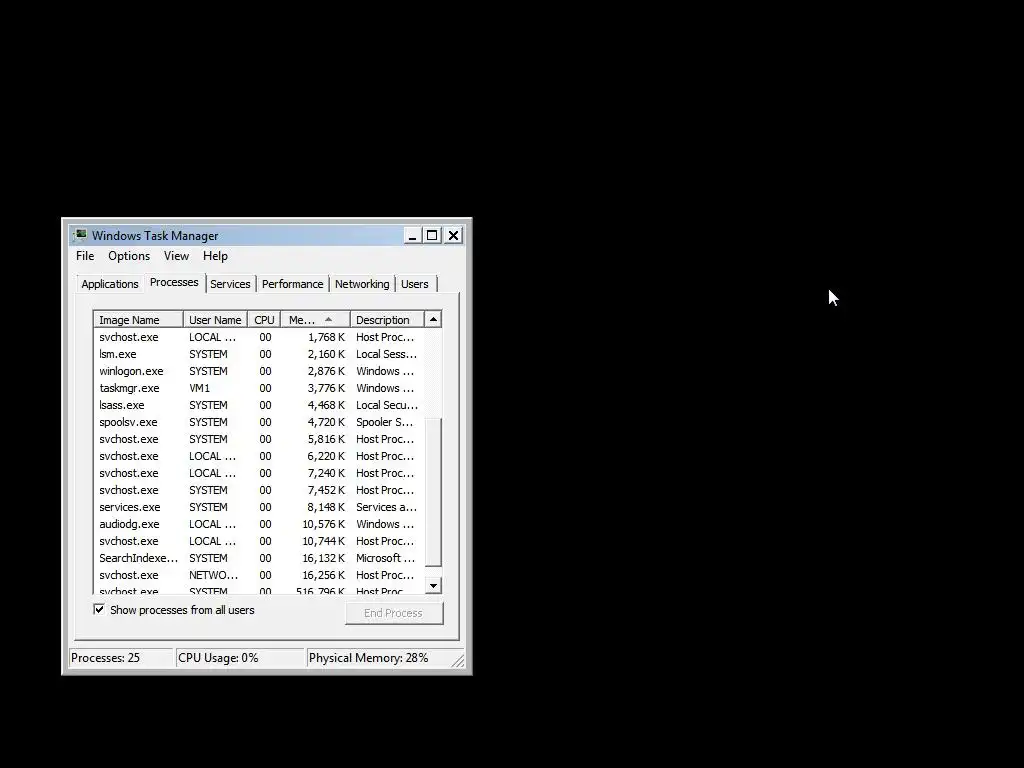The height and width of the screenshot is (768, 1024).
Task: Switch to the Services tab
Action: point(230,284)
